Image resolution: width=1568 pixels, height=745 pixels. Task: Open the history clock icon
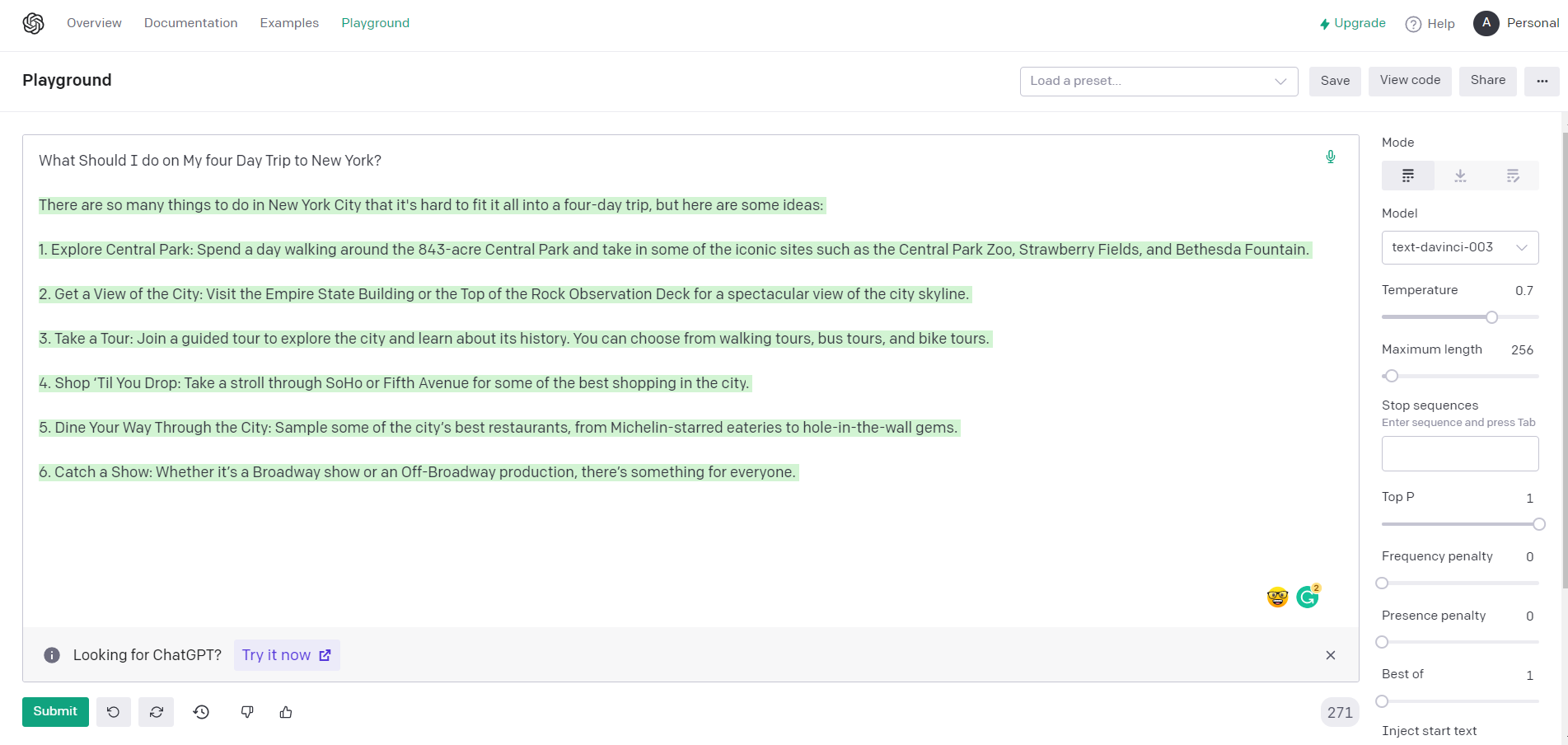(201, 712)
